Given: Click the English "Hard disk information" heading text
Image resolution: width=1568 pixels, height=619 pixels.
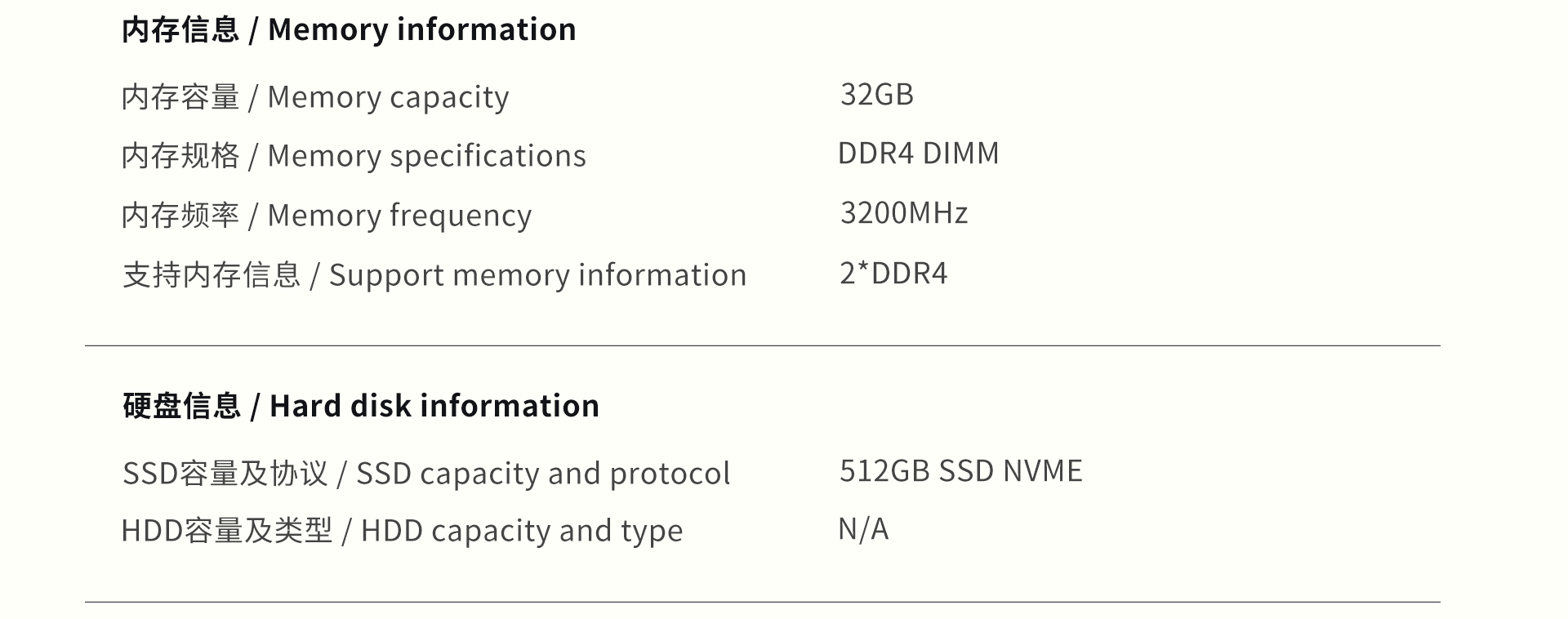Looking at the screenshot, I should tap(434, 406).
